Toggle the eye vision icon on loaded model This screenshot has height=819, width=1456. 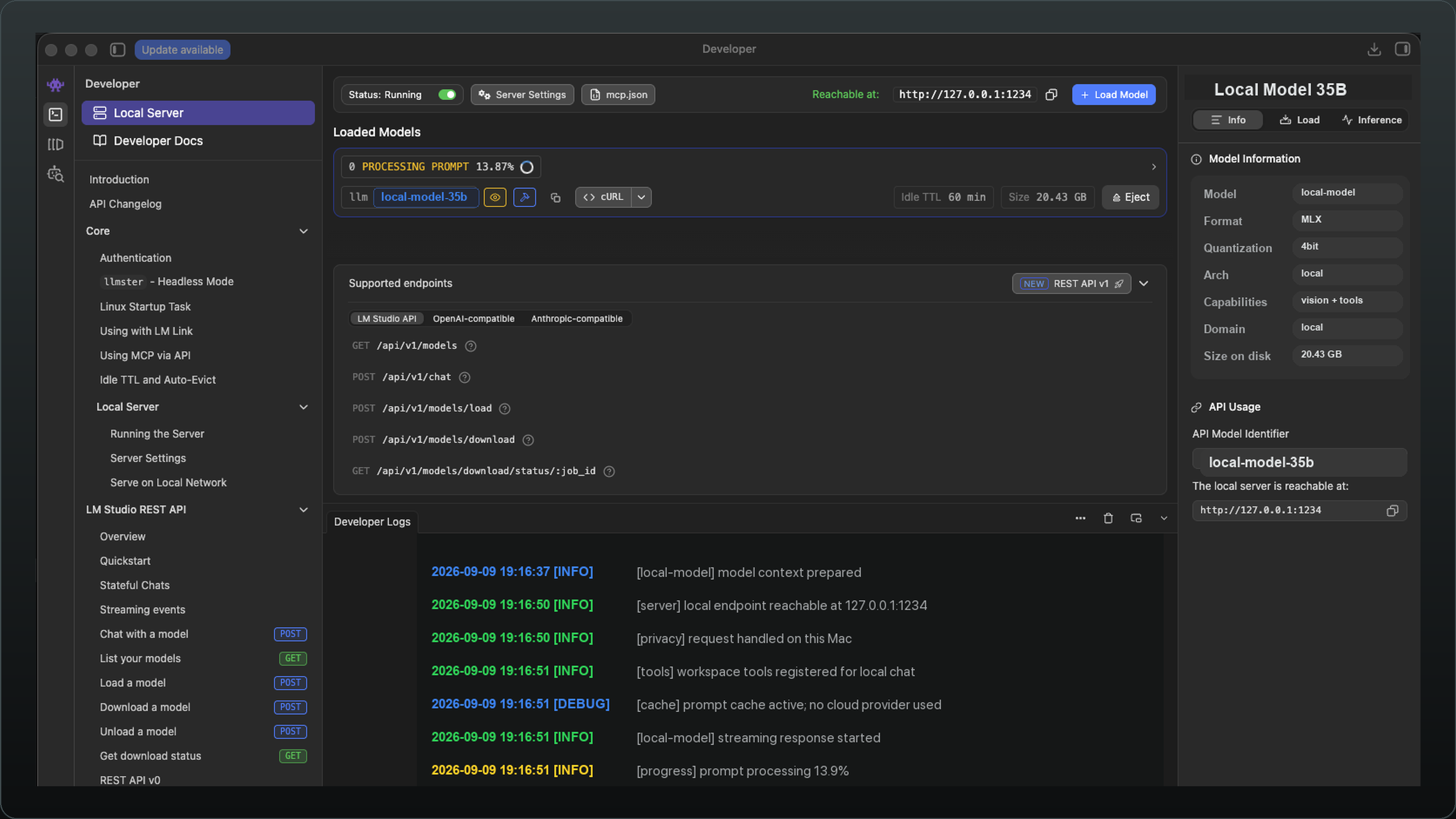495,197
